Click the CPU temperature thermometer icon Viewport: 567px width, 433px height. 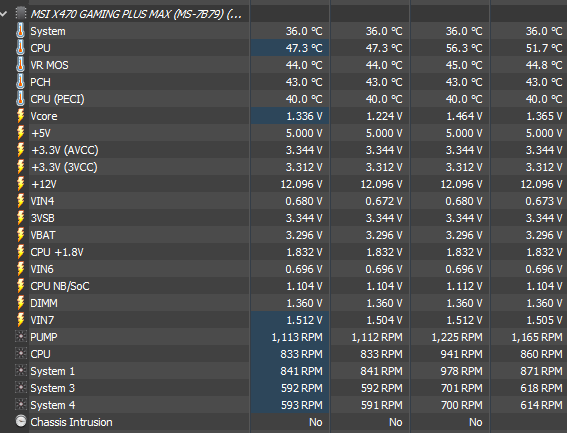[x=21, y=48]
